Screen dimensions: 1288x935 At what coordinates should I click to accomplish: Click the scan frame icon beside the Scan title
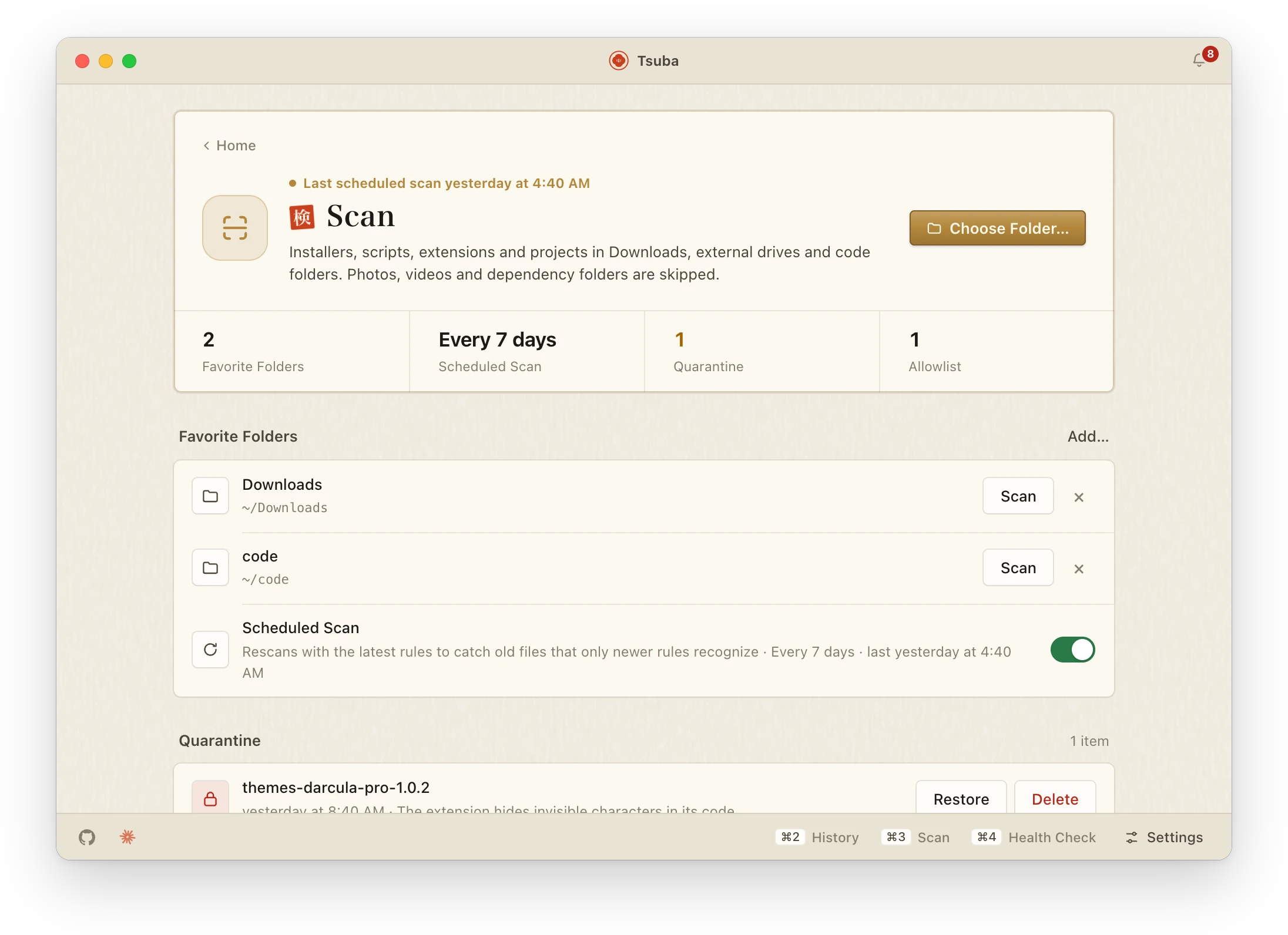tap(235, 228)
